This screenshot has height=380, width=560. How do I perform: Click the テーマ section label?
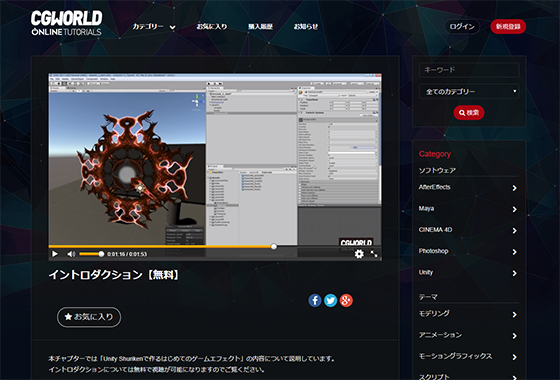click(x=428, y=297)
